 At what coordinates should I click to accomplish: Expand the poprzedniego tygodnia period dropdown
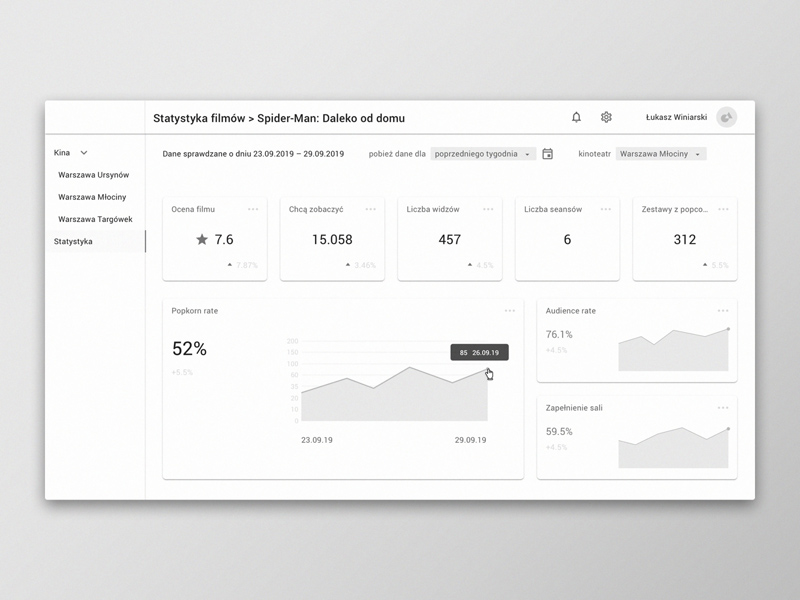(483, 154)
